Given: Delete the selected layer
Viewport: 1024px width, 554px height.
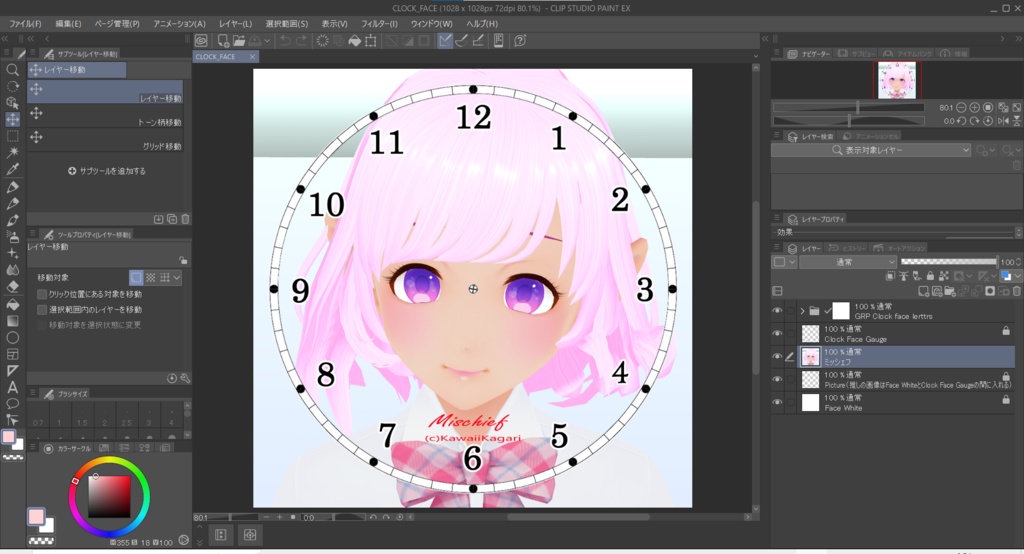Looking at the screenshot, I should pyautogui.click(x=1016, y=291).
